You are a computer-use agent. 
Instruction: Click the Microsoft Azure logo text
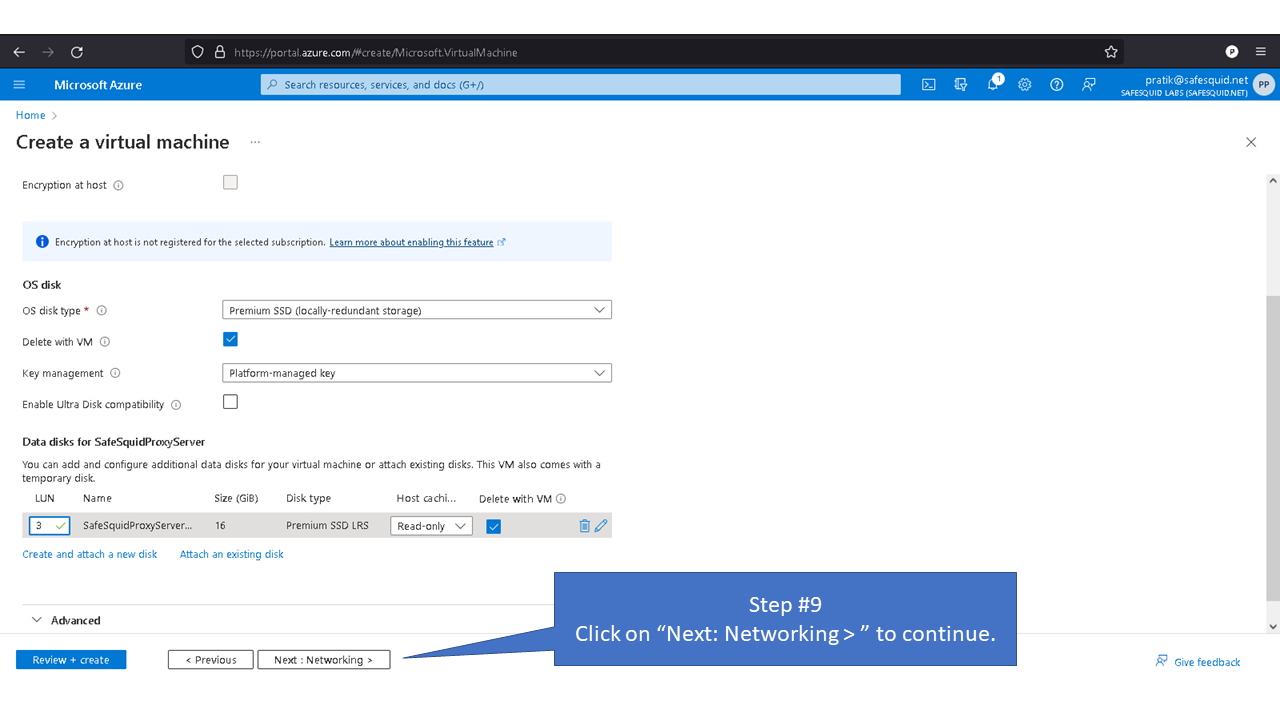98,85
